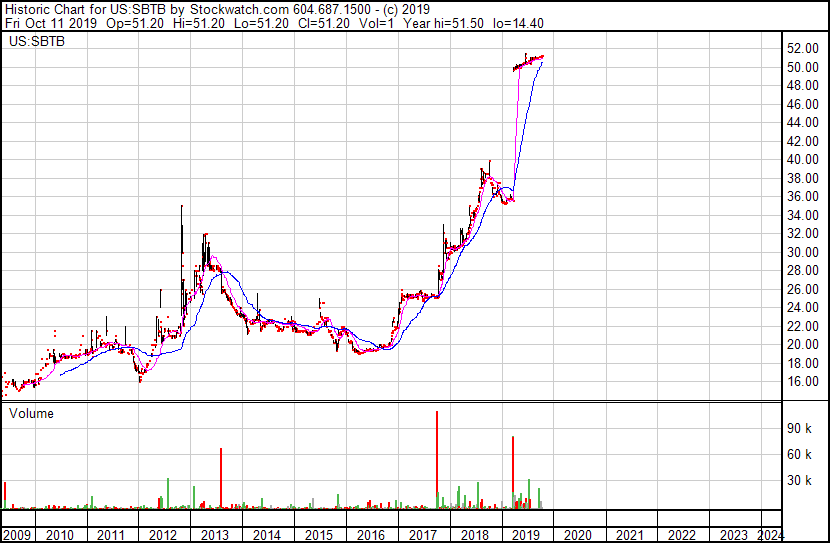The width and height of the screenshot is (830, 543).
Task: Click the 20.00 price axis label
Action: point(802,345)
